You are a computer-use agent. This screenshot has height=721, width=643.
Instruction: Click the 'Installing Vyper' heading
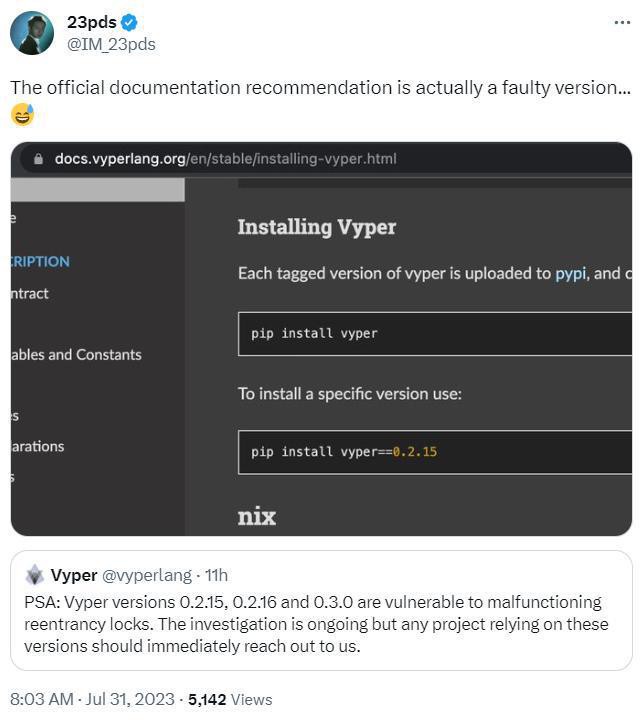point(317,227)
